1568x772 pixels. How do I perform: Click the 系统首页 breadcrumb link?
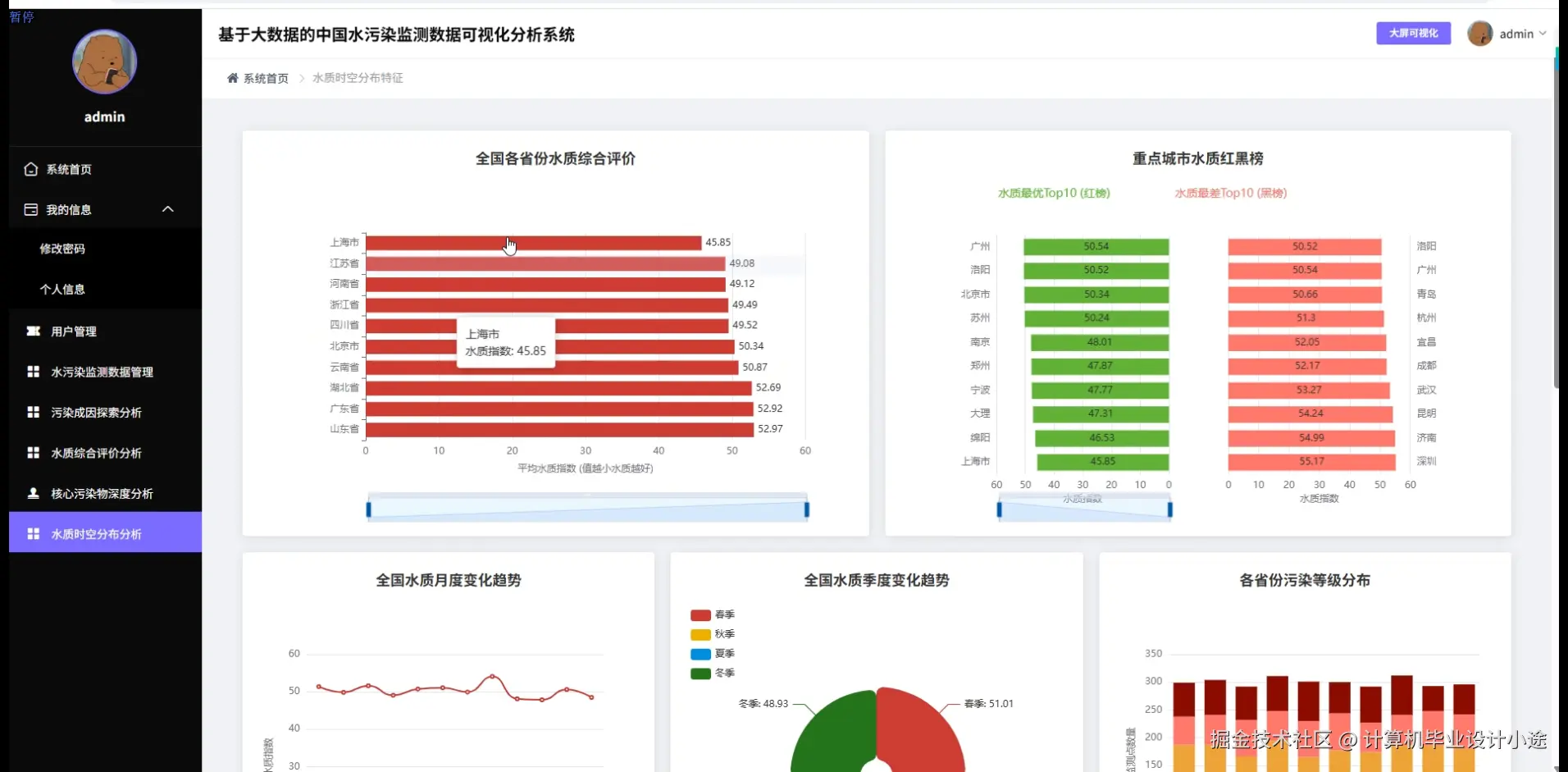tap(266, 78)
